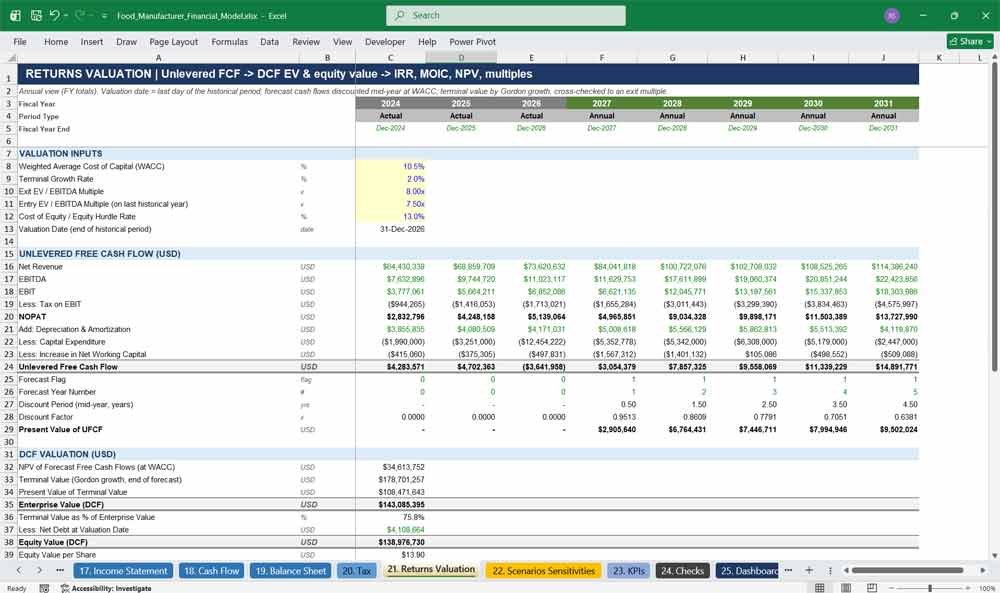Viewport: 1000px width, 593px height.
Task: Open the Developer ribbon tab
Action: pyautogui.click(x=385, y=41)
